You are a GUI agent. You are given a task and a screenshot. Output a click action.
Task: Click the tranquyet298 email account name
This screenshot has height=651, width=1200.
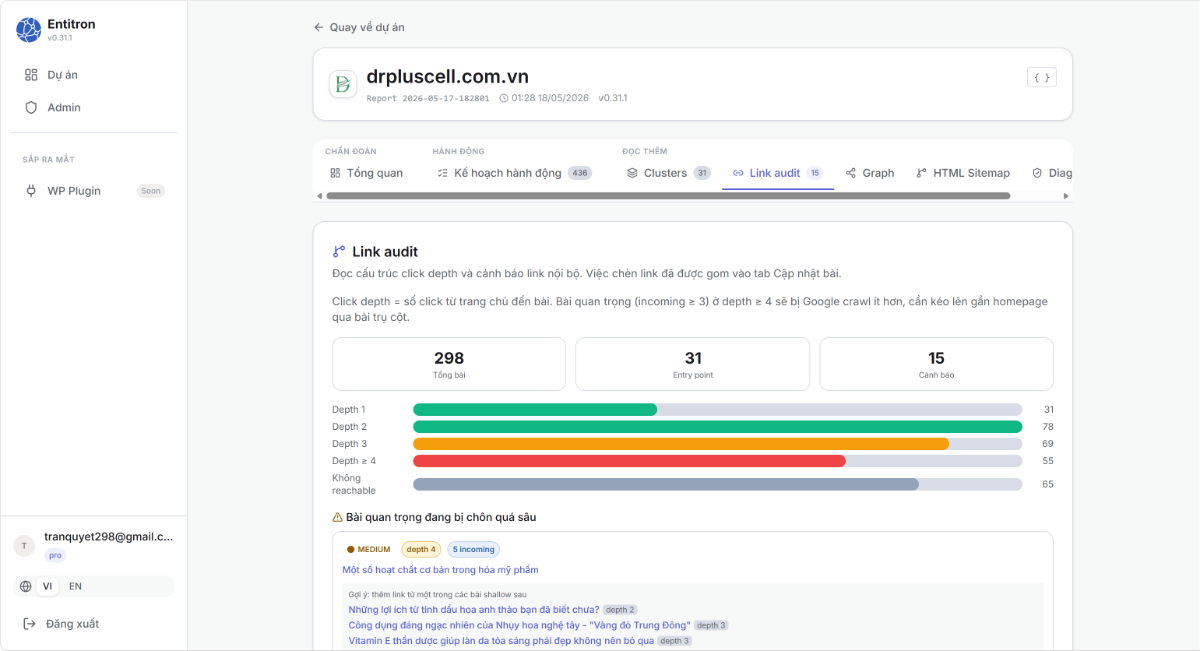click(108, 537)
